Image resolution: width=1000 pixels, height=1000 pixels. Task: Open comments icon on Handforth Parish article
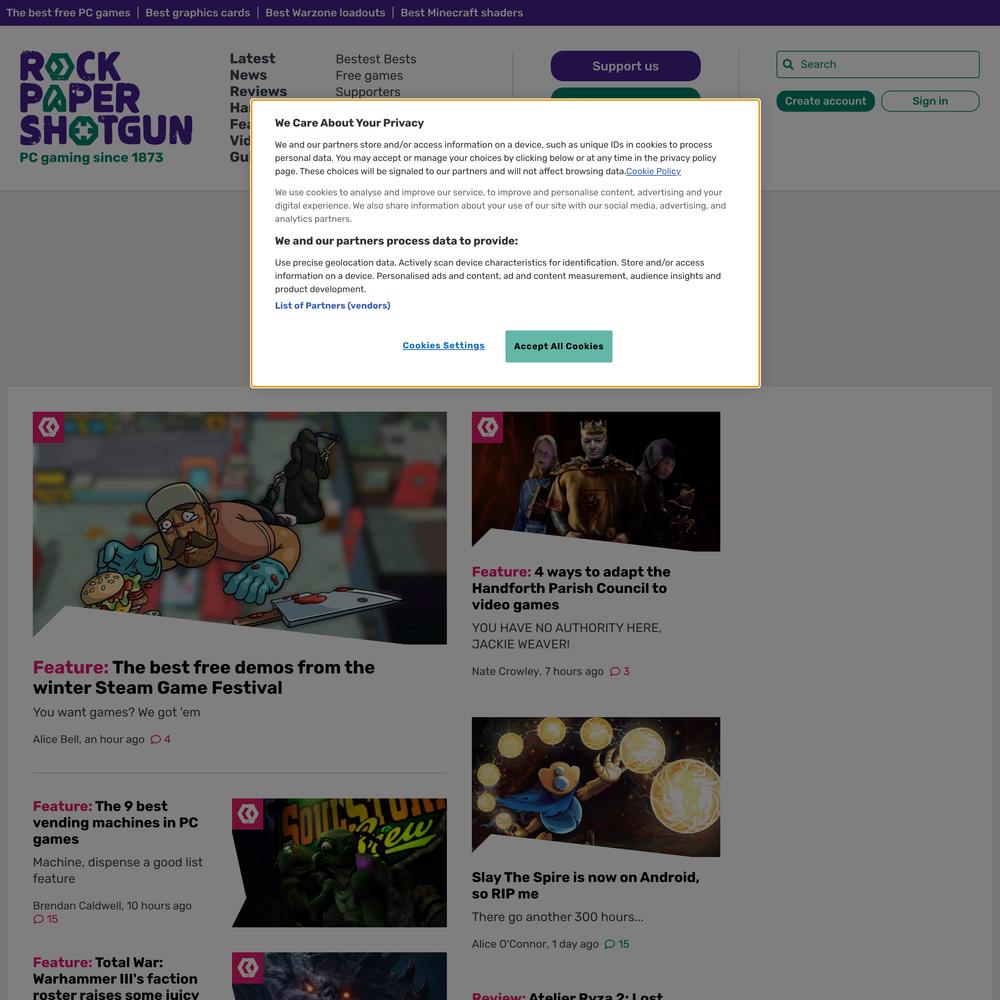pos(615,672)
